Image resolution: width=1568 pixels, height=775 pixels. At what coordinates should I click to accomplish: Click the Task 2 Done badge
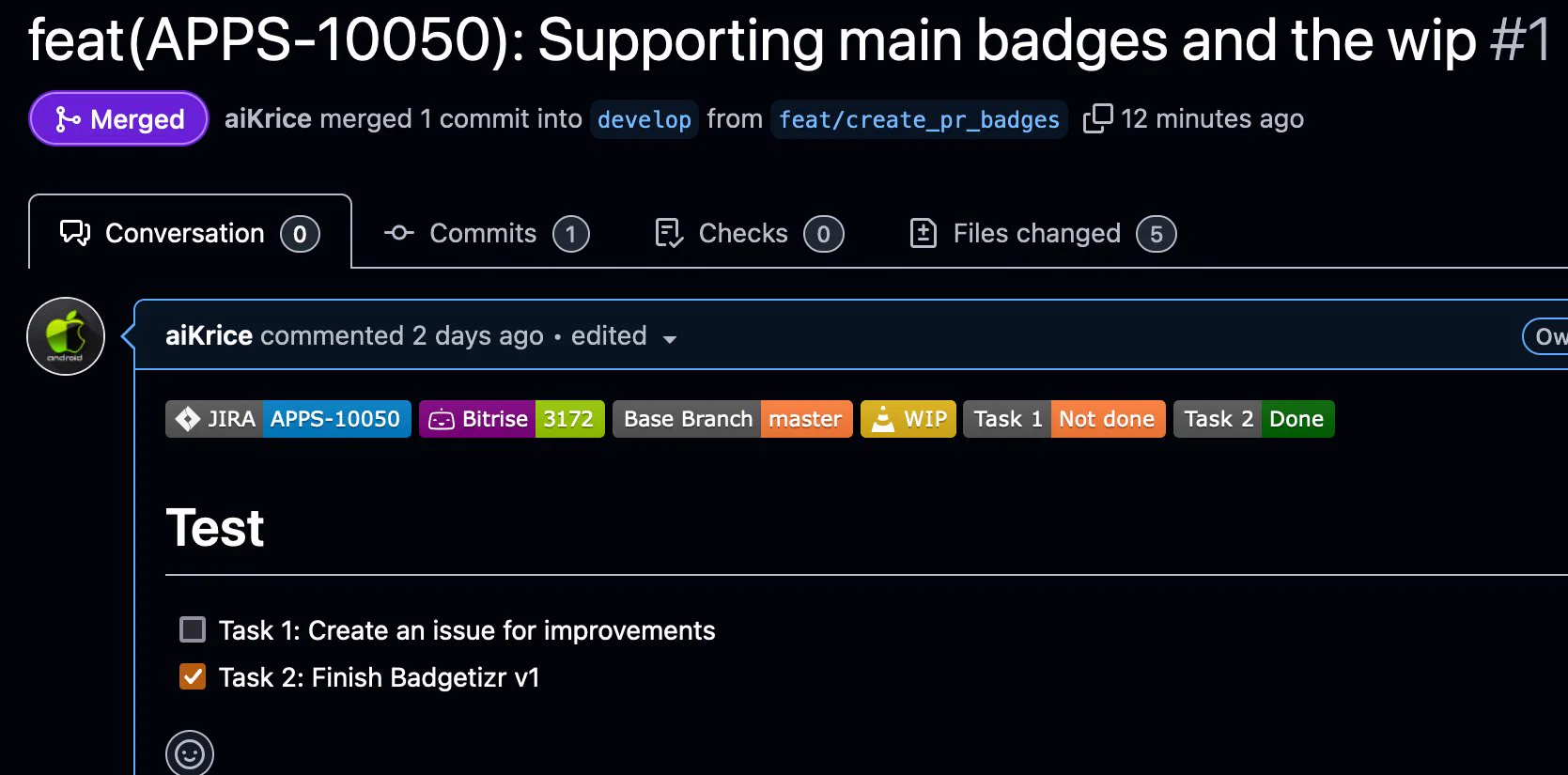coord(1254,419)
